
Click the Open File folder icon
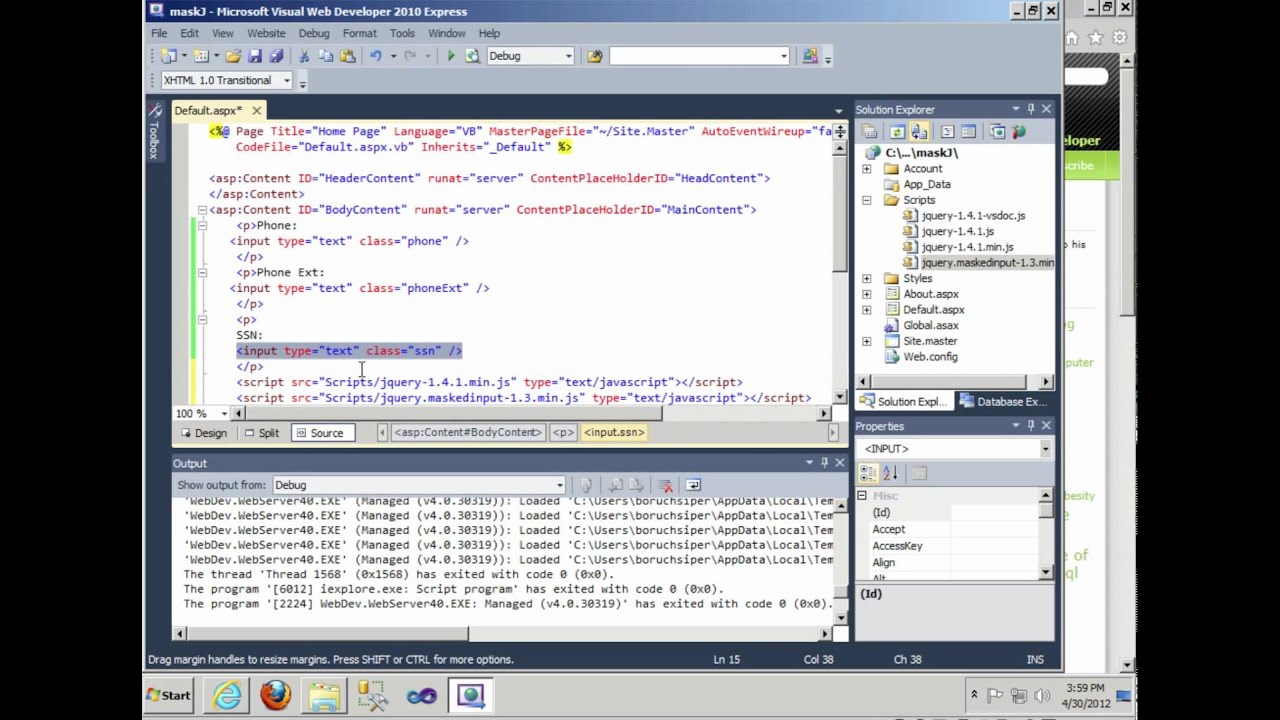[233, 56]
